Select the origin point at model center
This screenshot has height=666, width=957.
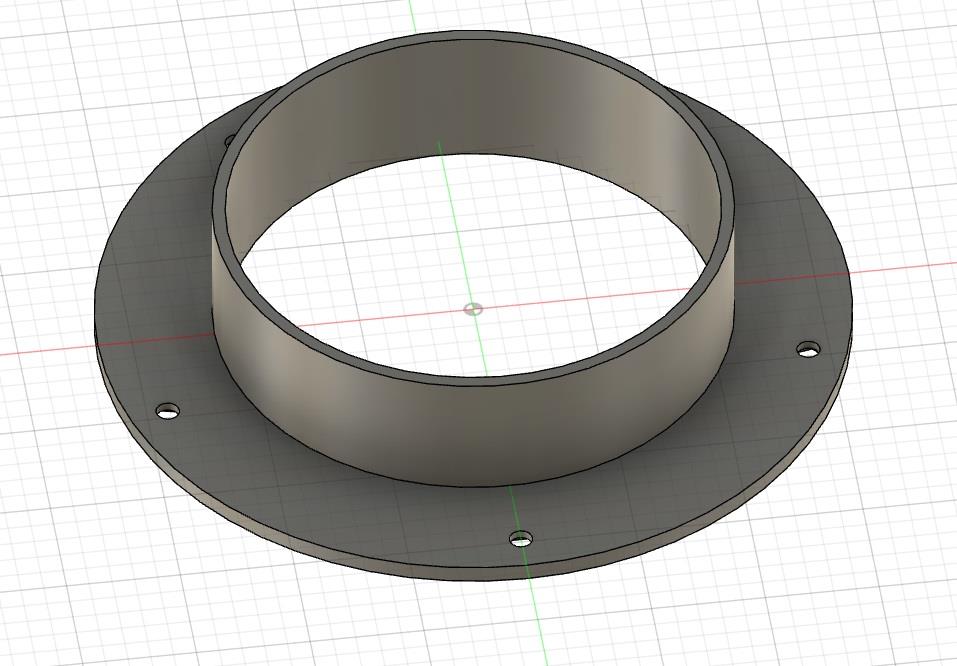click(x=473, y=309)
